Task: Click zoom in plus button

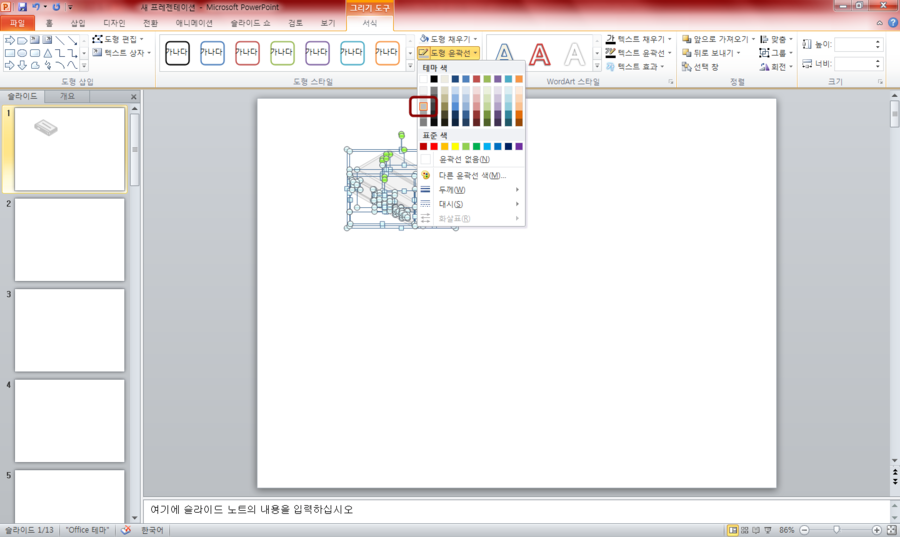Action: [876, 530]
